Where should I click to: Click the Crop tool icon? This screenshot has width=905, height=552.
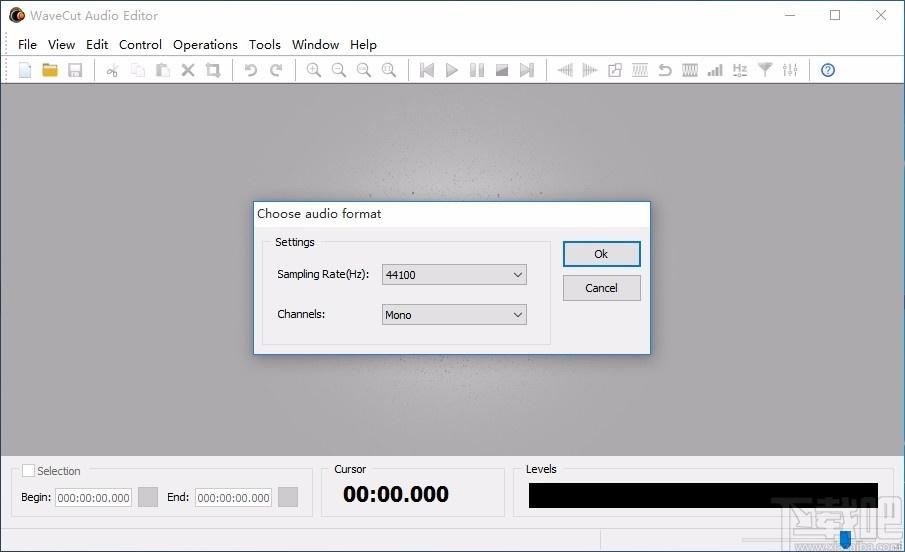pos(213,70)
